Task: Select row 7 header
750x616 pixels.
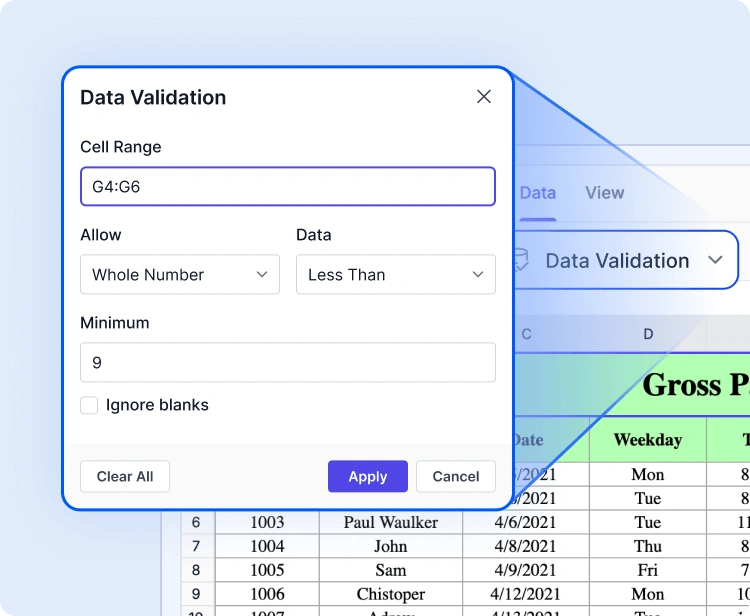Action: click(196, 546)
